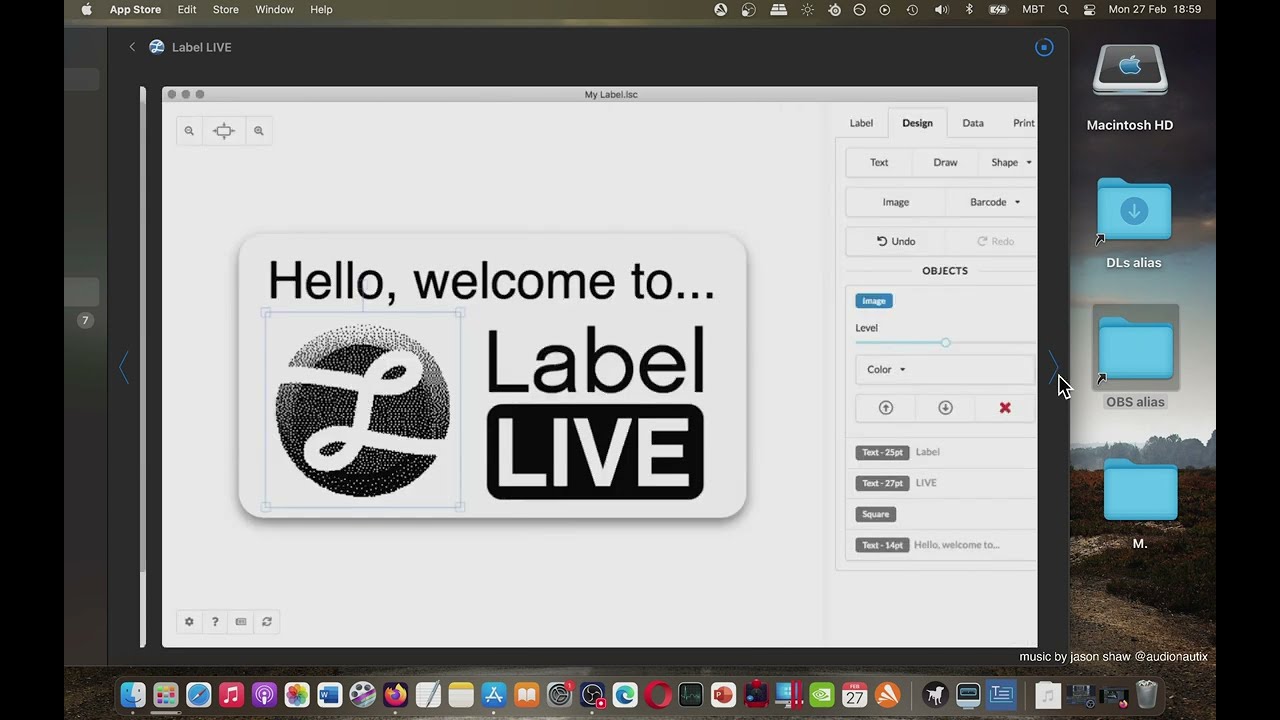Image resolution: width=1280 pixels, height=720 pixels.
Task: Open PowerPoint from the Dock
Action: [x=723, y=694]
